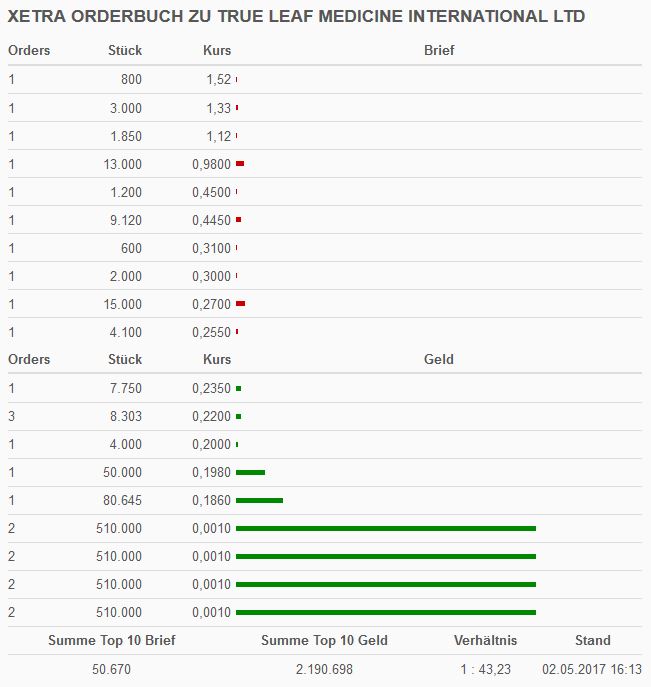
Task: Click the green bar beside price 0,1860
Action: pyautogui.click(x=259, y=500)
